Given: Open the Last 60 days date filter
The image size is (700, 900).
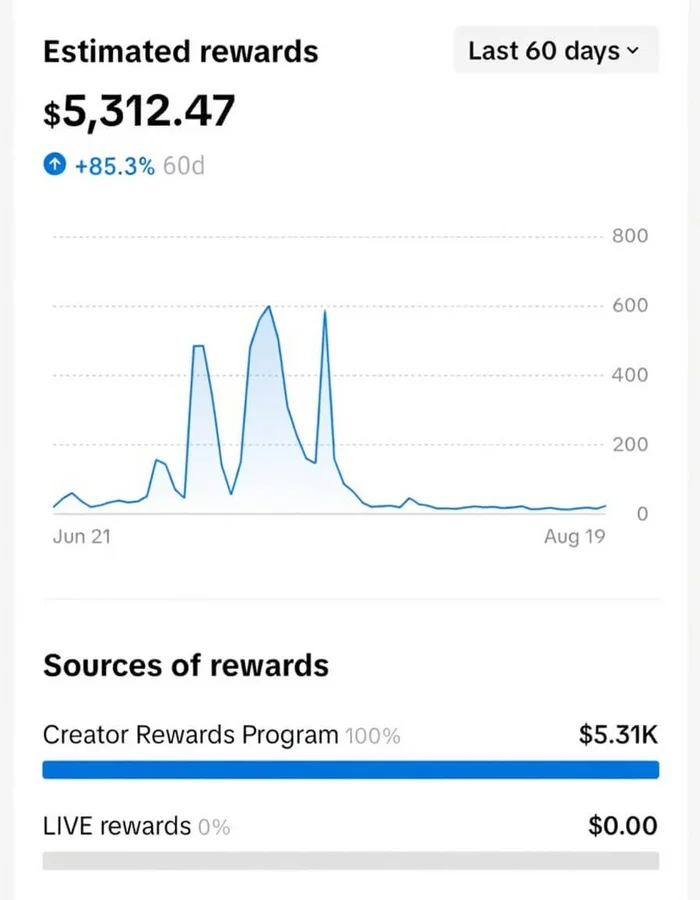Looking at the screenshot, I should [555, 50].
